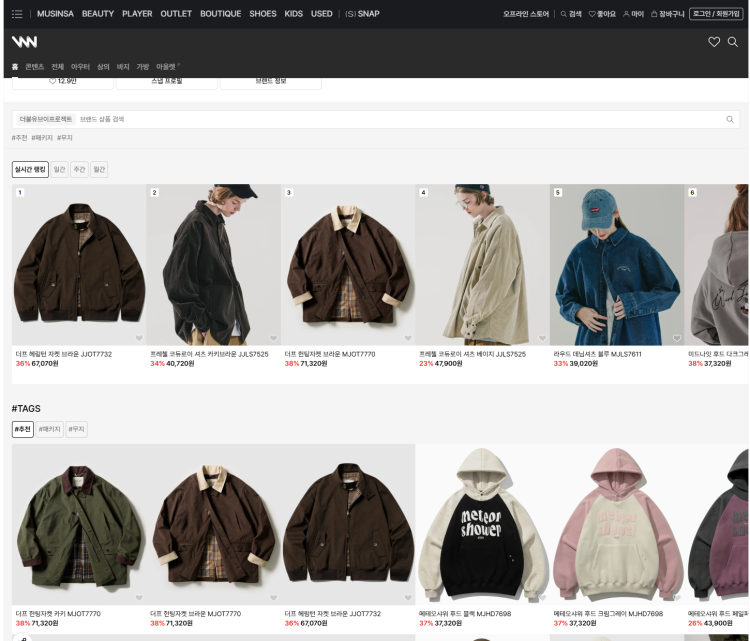Click the WV brand logo

click(x=25, y=42)
